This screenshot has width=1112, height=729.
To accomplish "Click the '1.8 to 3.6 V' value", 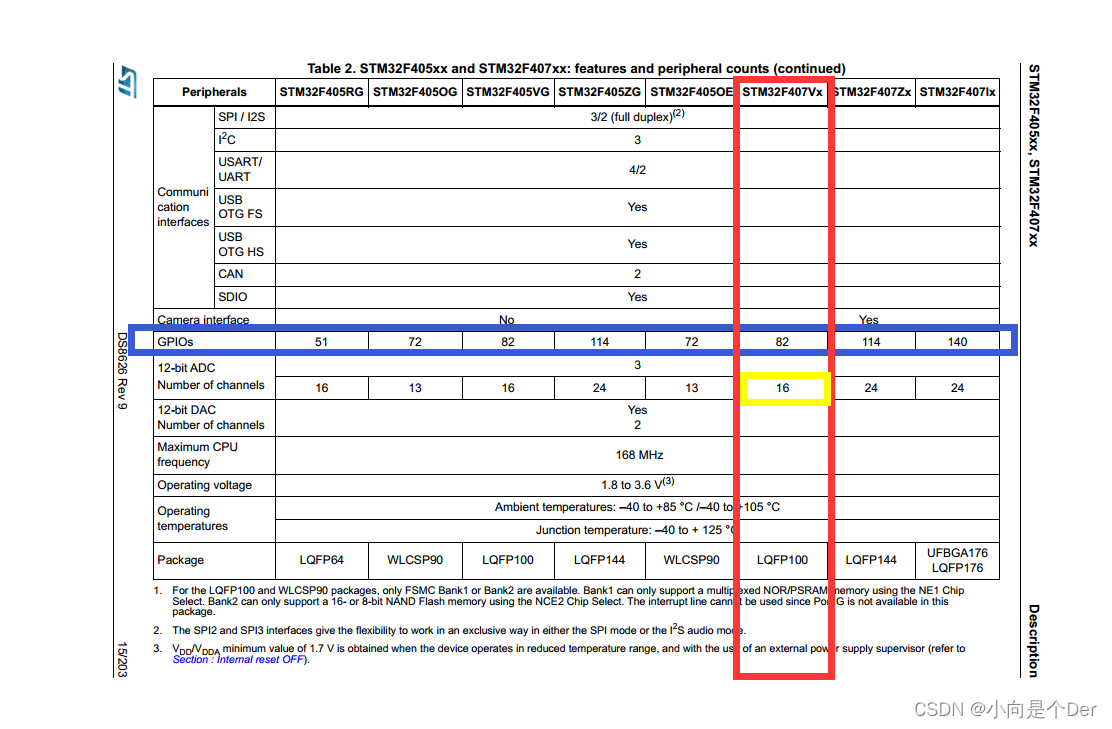I will click(x=638, y=484).
